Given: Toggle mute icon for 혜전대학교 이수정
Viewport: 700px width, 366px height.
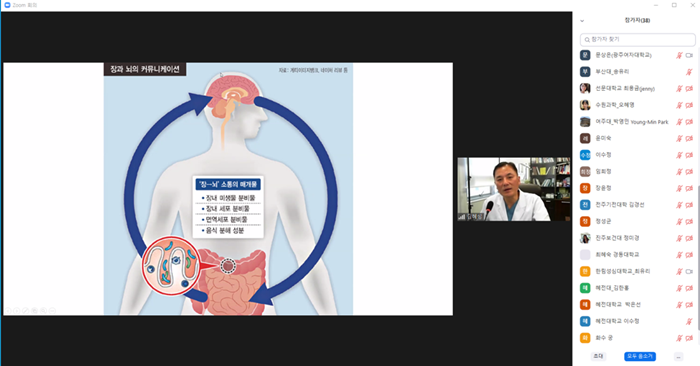Looking at the screenshot, I should click(689, 321).
